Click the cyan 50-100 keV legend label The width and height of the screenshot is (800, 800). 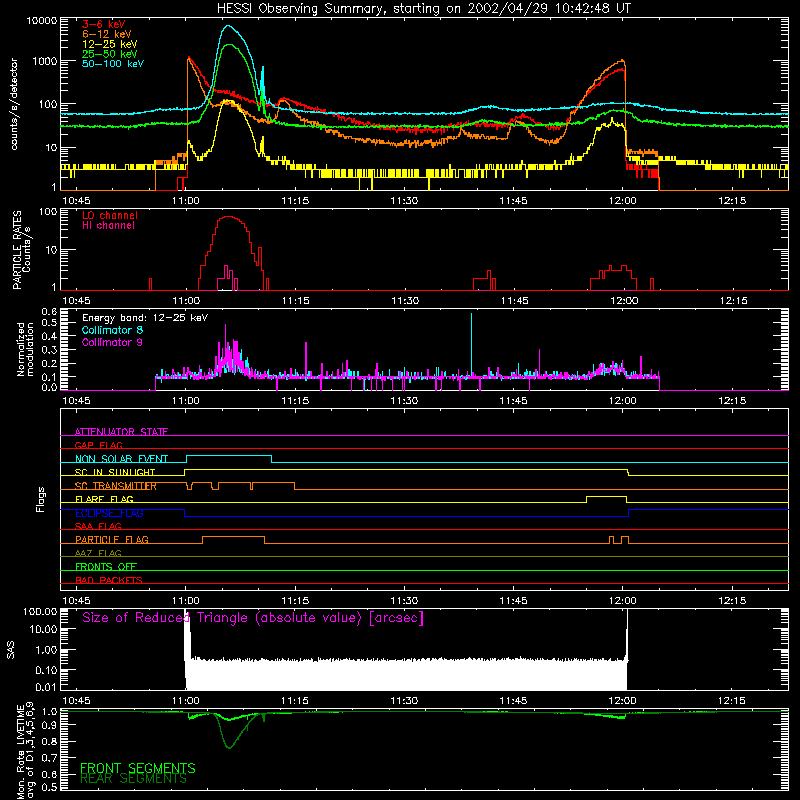click(x=113, y=64)
